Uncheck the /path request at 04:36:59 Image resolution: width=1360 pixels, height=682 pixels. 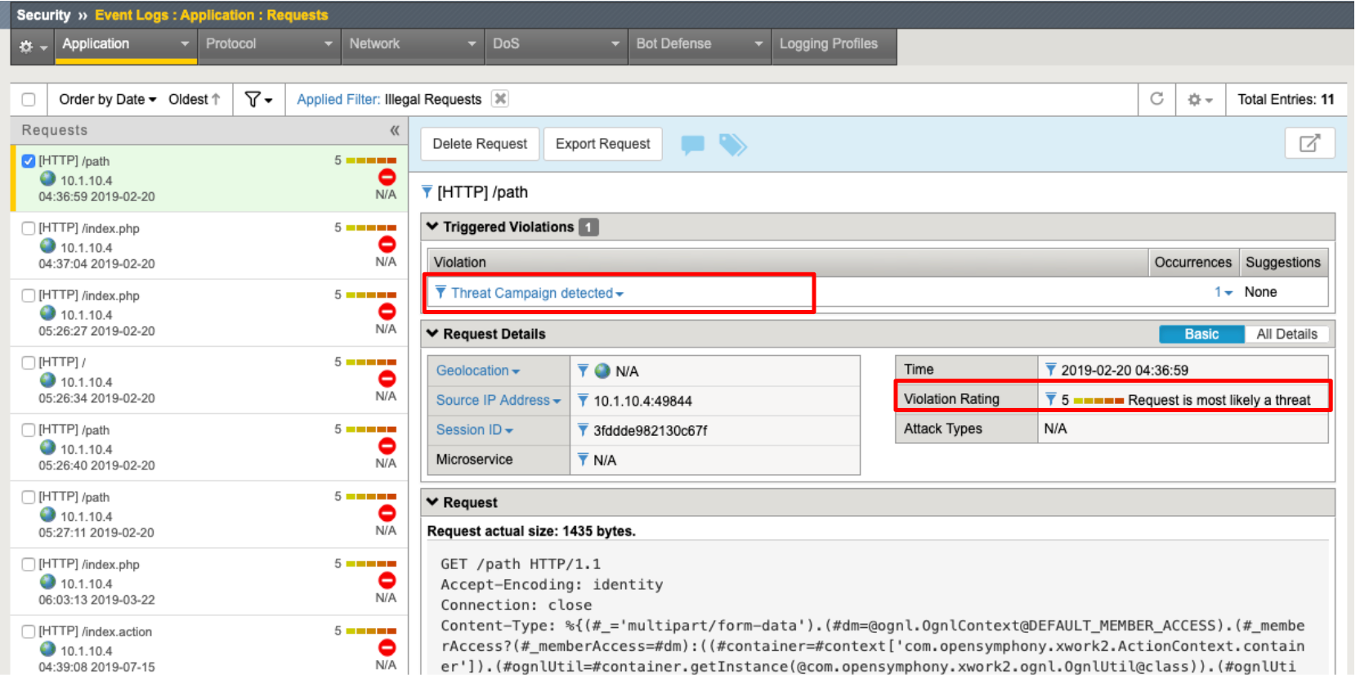[28, 161]
